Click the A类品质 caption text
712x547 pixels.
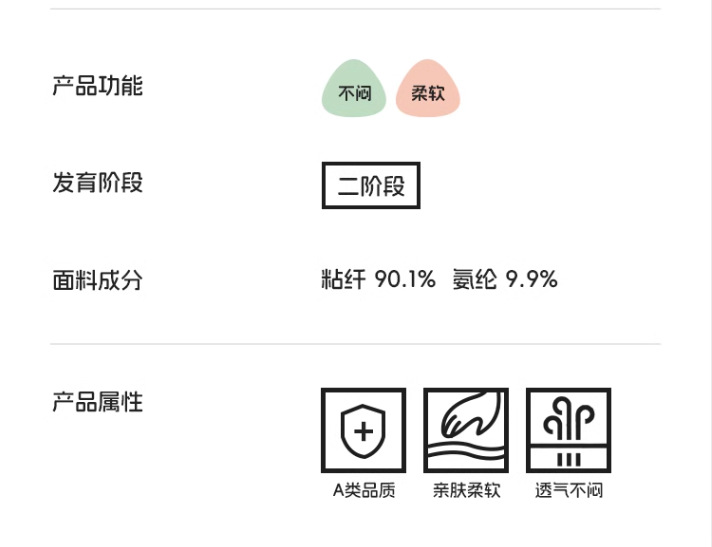363,491
